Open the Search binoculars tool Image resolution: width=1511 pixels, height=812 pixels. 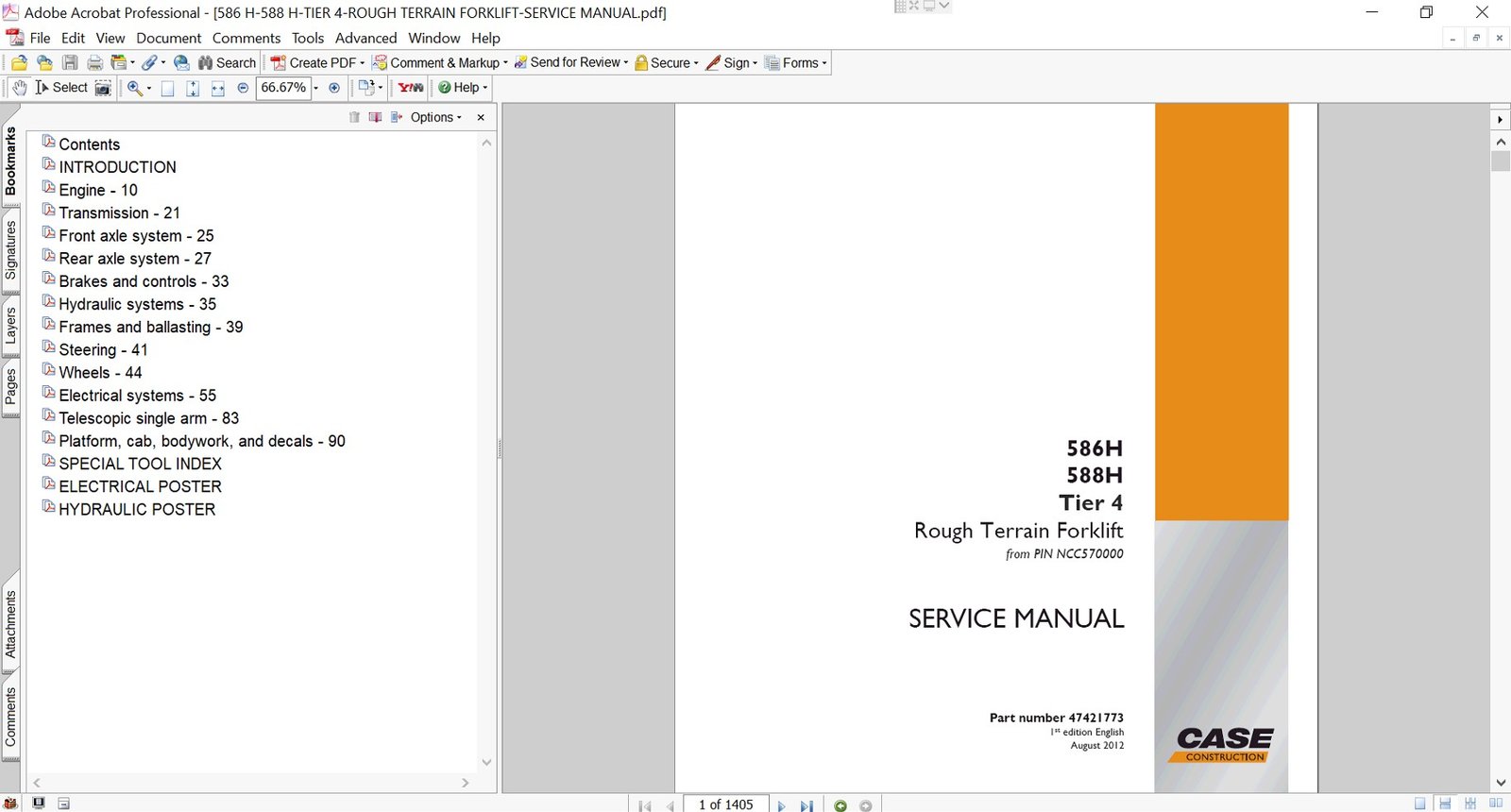tap(227, 63)
